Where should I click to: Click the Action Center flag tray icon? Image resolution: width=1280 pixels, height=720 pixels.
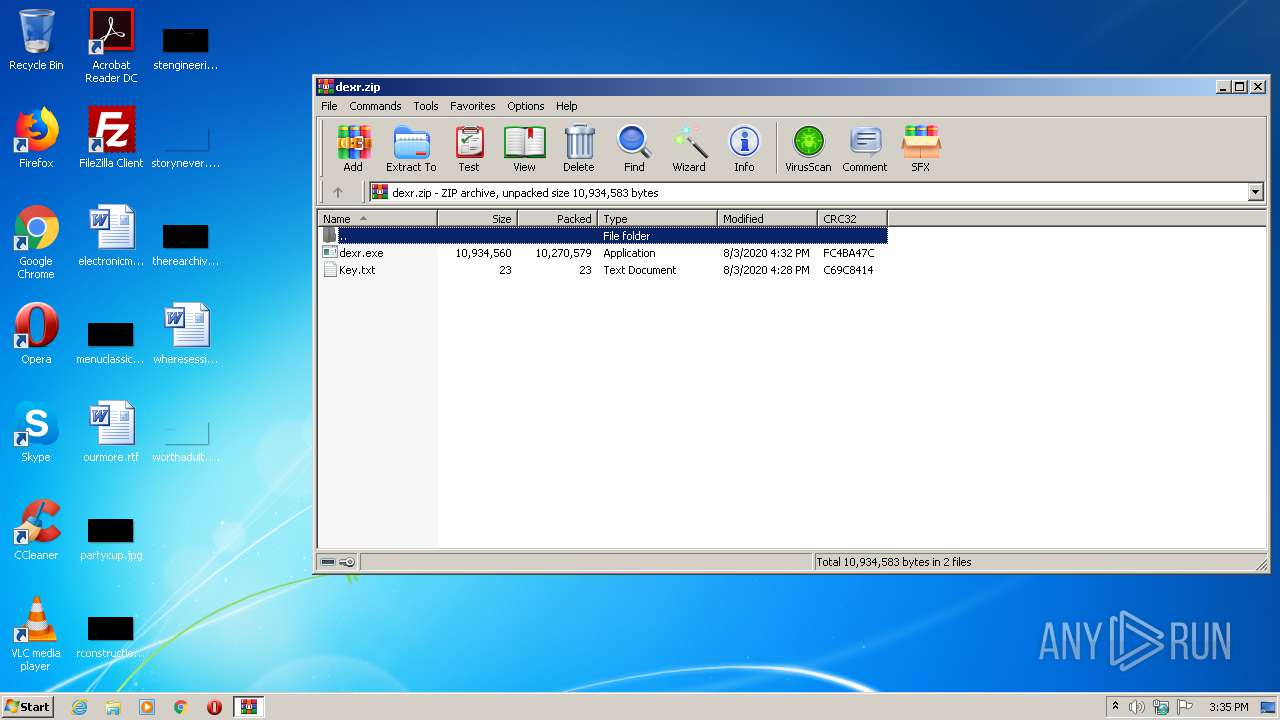pyautogui.click(x=1185, y=707)
